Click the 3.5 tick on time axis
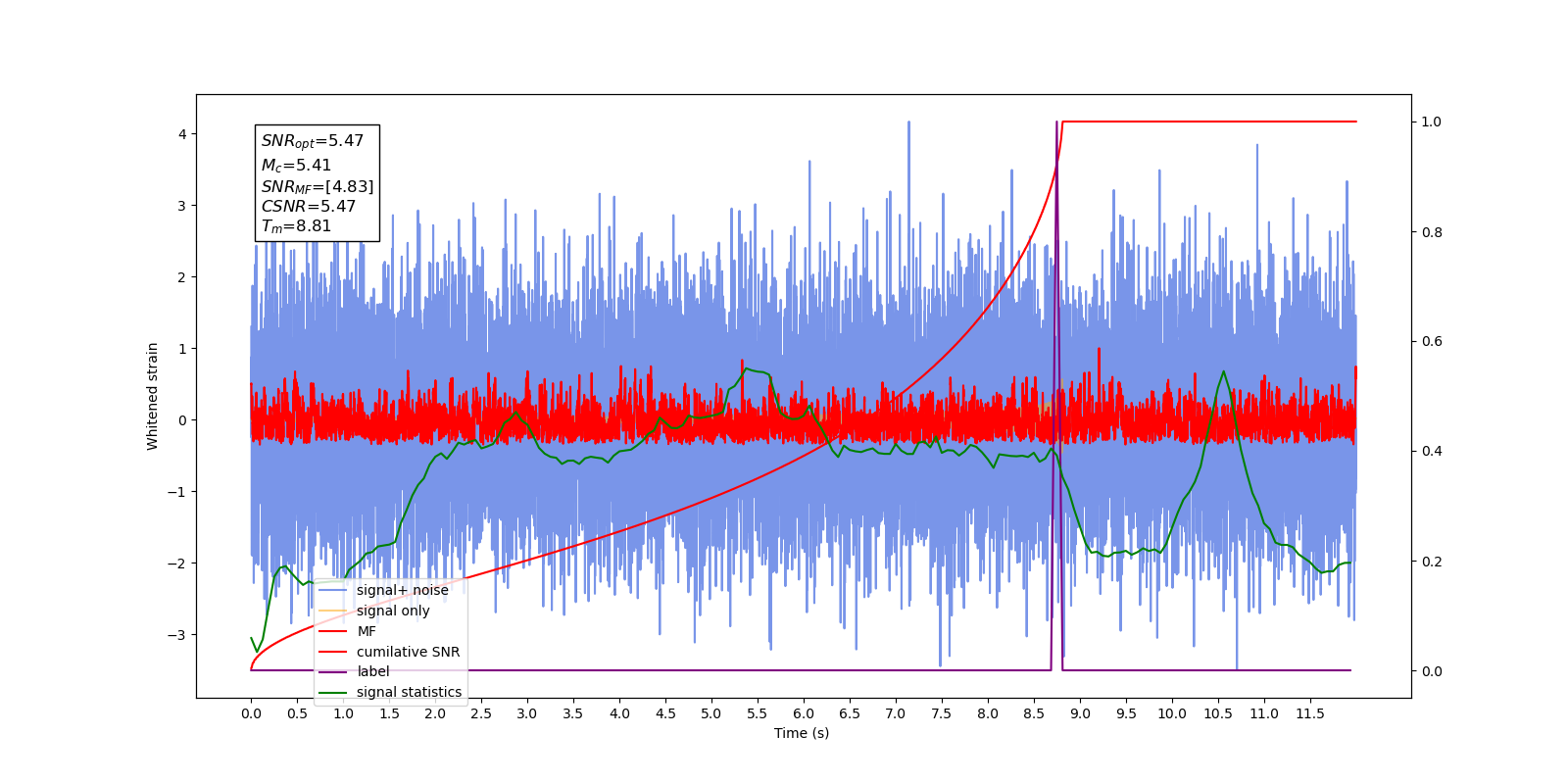This screenshot has width=1568, height=784. click(573, 713)
